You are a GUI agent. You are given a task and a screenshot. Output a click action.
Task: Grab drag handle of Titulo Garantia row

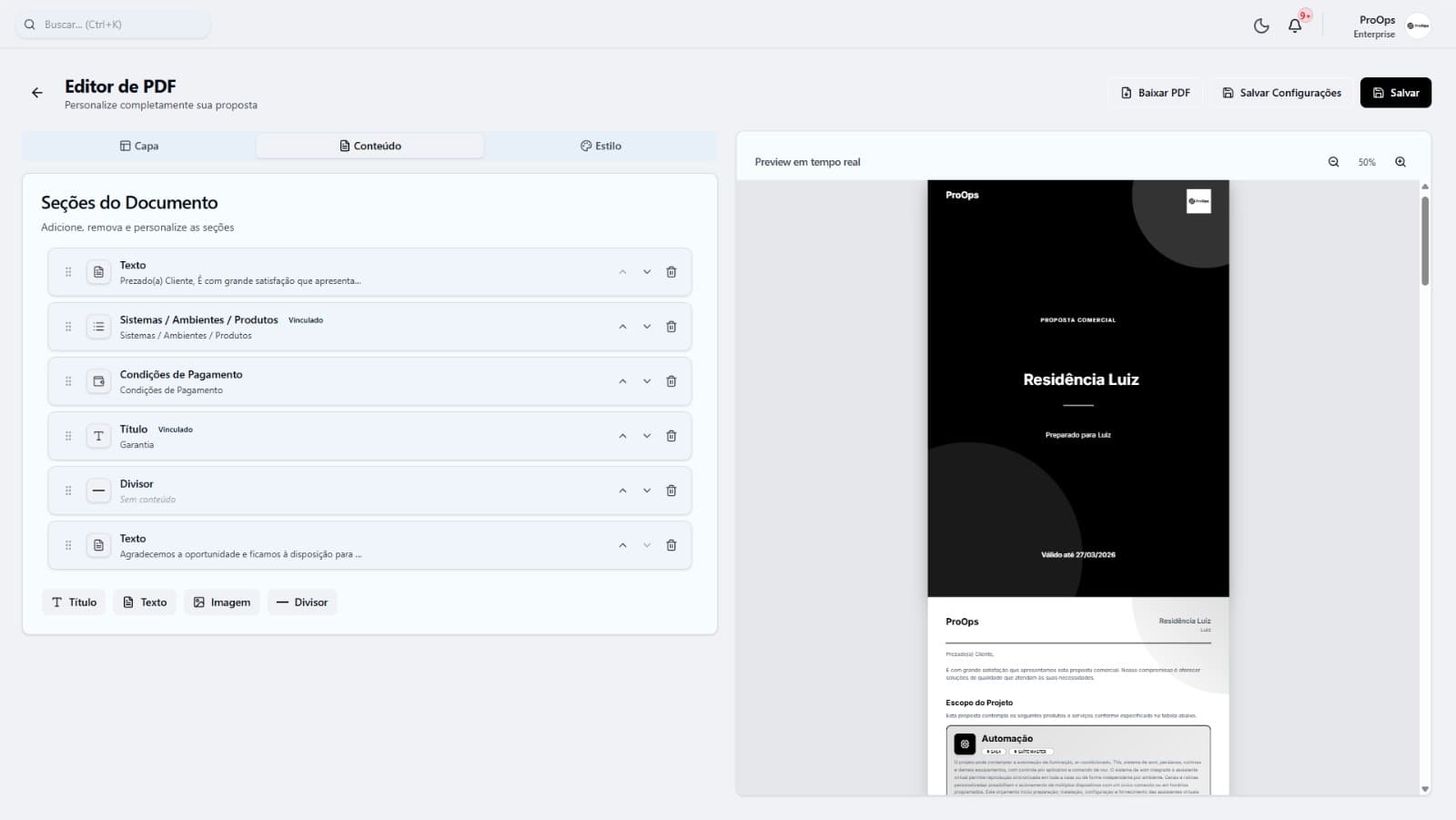tap(68, 436)
